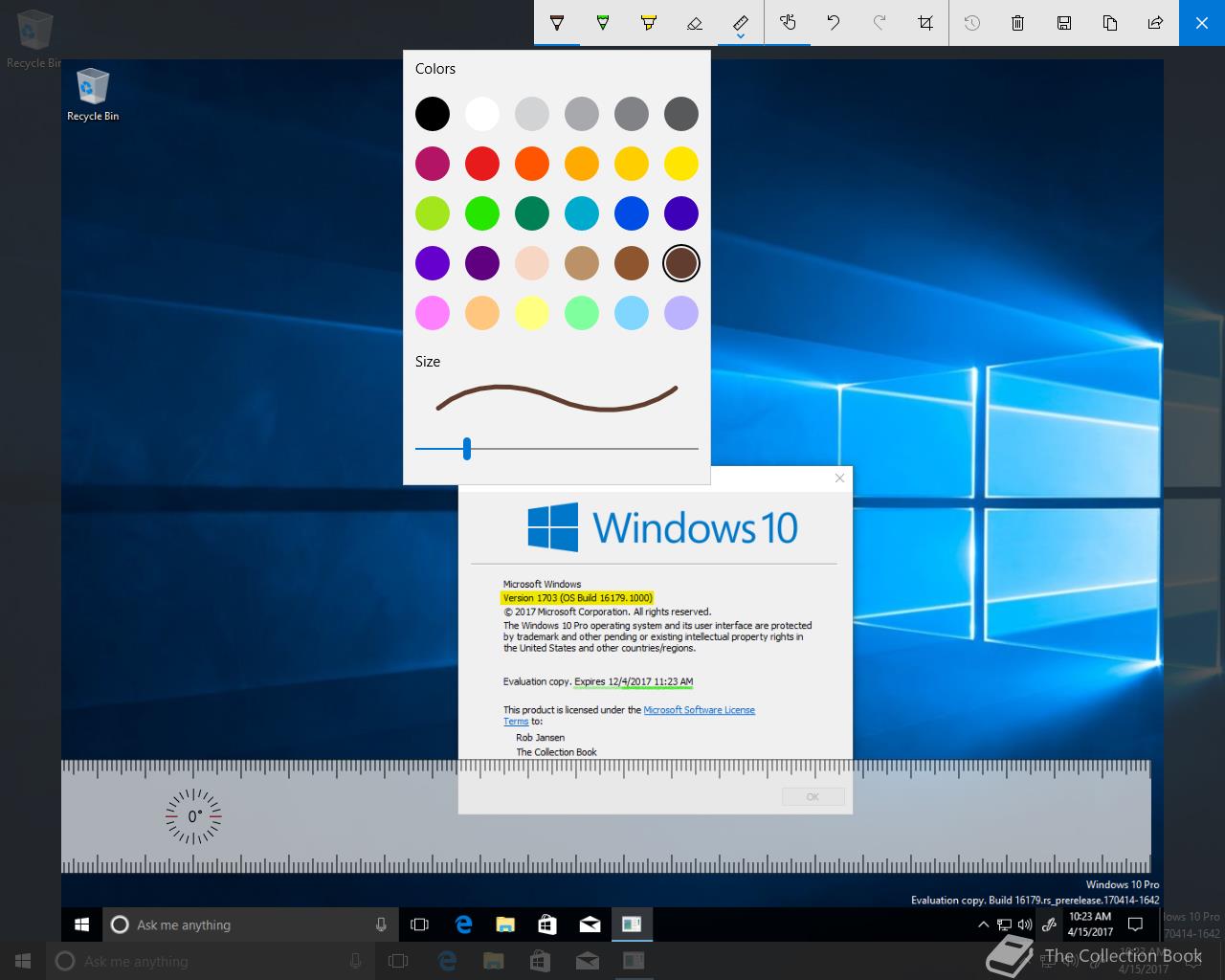The width and height of the screenshot is (1225, 980).
Task: Pick the bright green color swatch
Action: 482,213
